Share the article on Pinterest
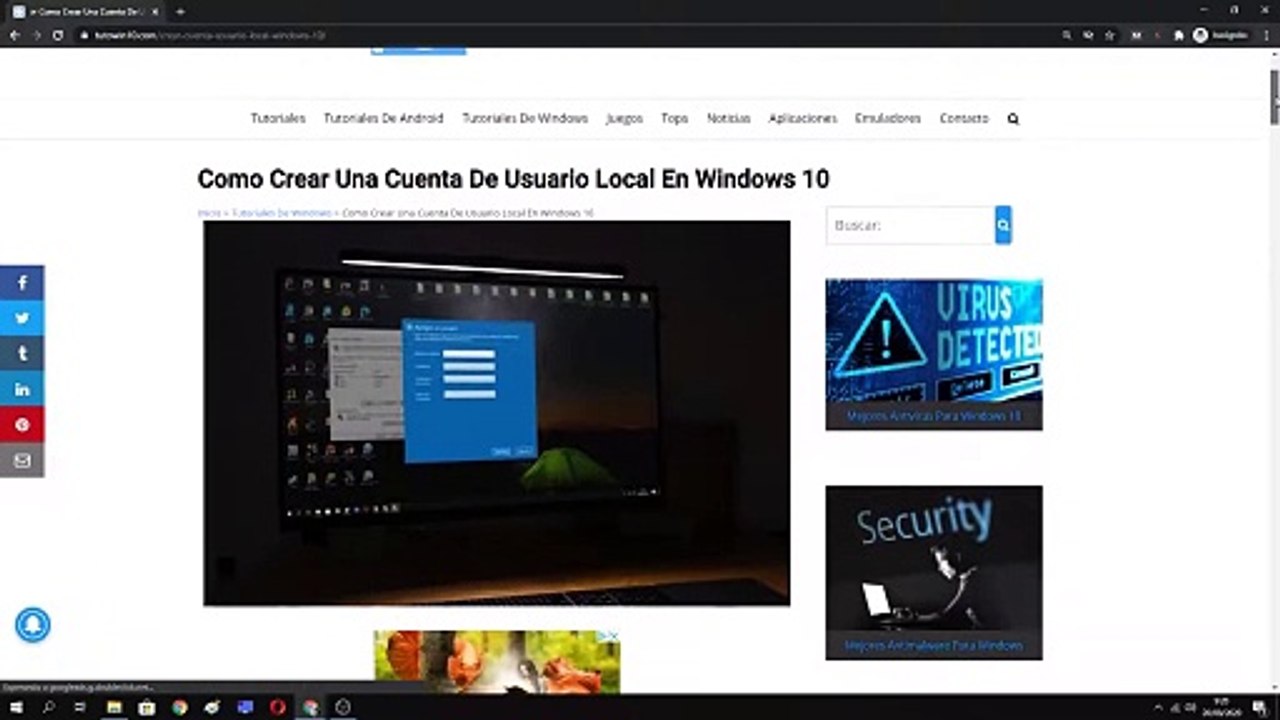Viewport: 1280px width, 720px height. pyautogui.click(x=22, y=425)
